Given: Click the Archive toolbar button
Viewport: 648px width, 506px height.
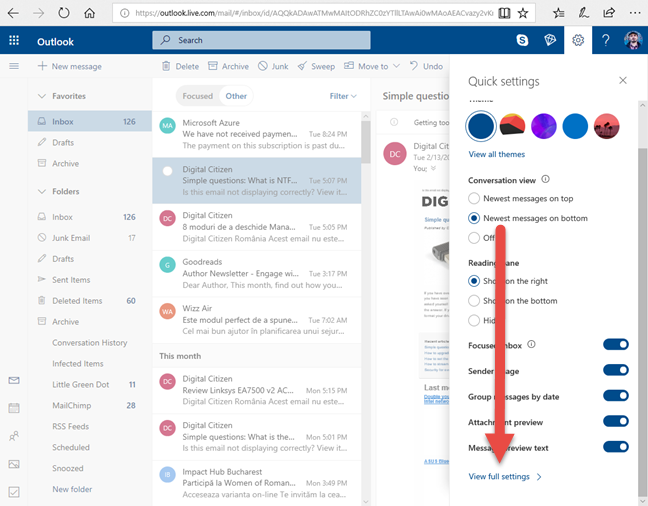Looking at the screenshot, I should click(229, 66).
